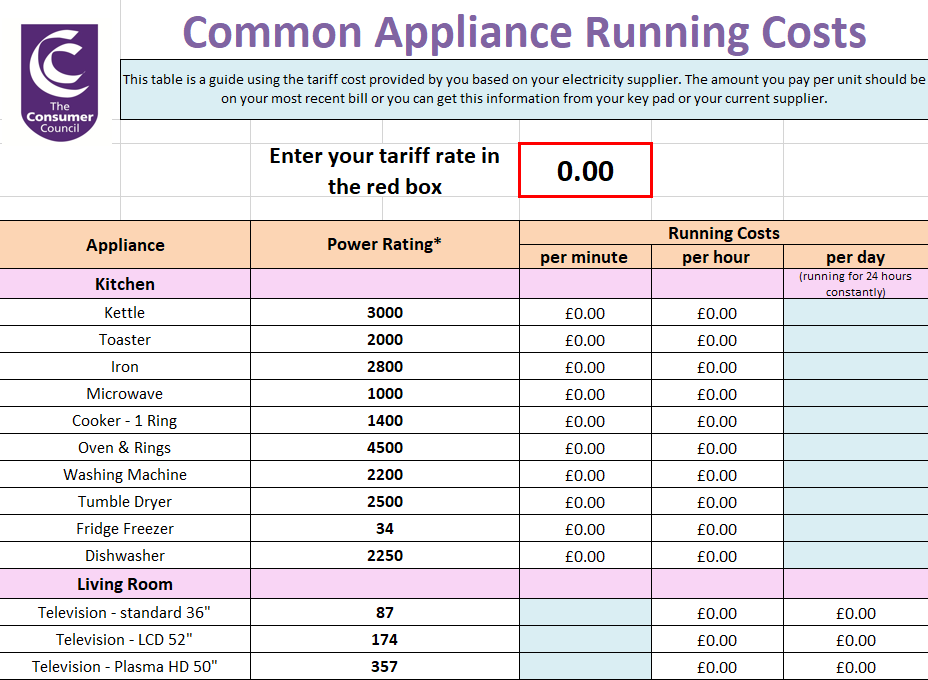Select Microwave per minute cost cell
The width and height of the screenshot is (928, 680).
[x=585, y=394]
